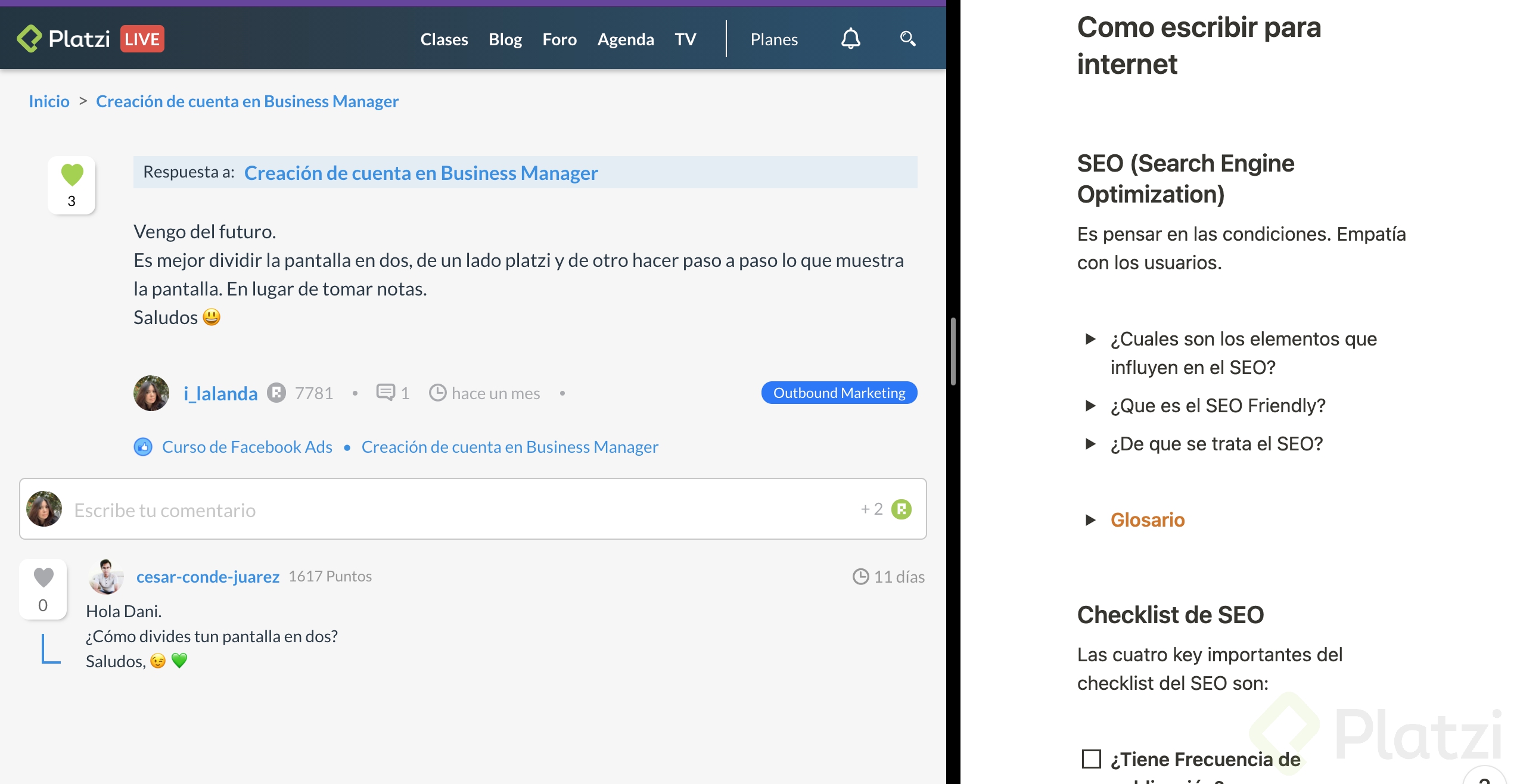
Task: Expand the ¿De que se trata el SEO? toggle
Action: click(x=1090, y=444)
